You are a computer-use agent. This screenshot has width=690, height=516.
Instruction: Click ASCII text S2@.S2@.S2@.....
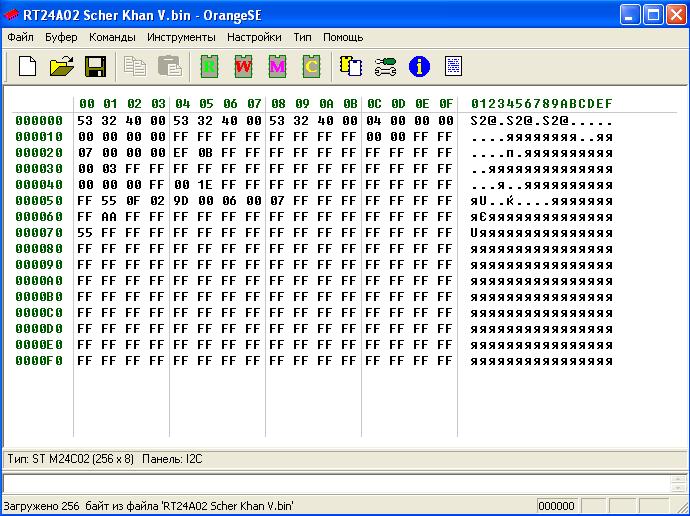(518, 121)
